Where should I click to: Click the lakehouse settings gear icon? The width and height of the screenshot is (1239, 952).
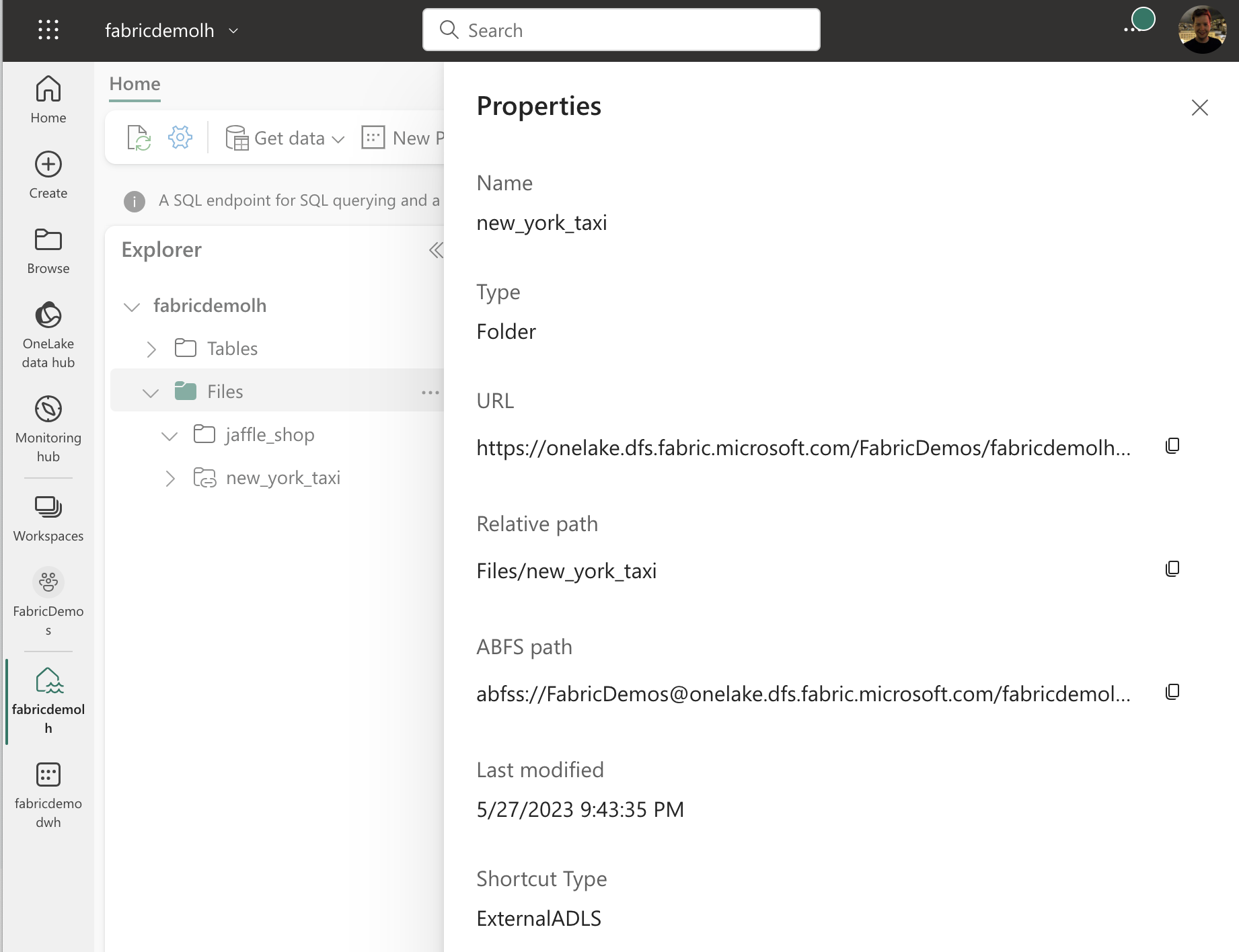pos(180,138)
